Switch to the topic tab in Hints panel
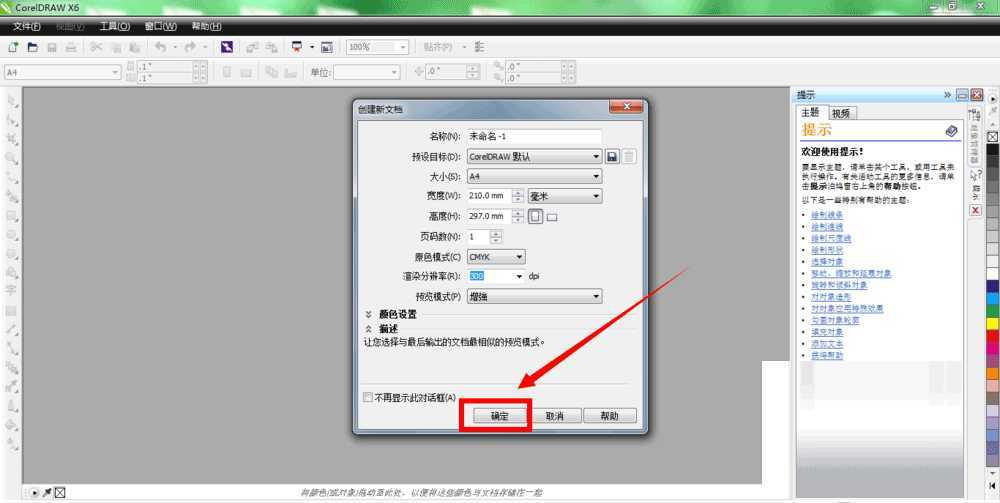1000x503 pixels. click(x=811, y=112)
